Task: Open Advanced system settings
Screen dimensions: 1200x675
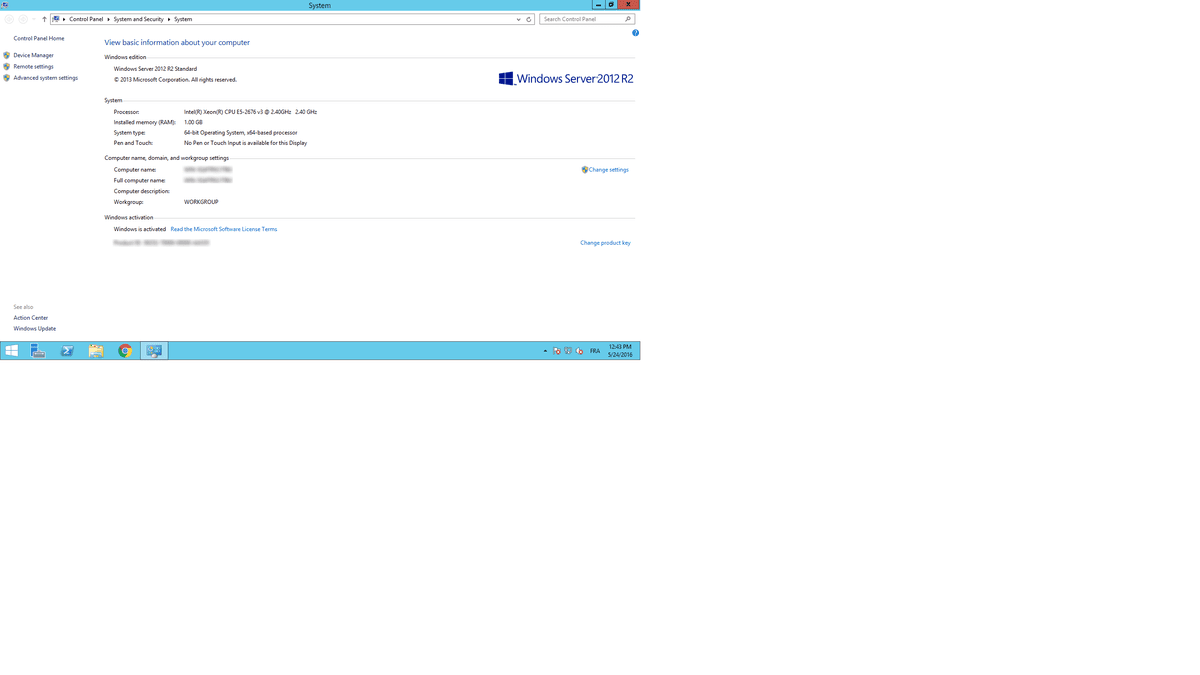Action: (x=45, y=77)
